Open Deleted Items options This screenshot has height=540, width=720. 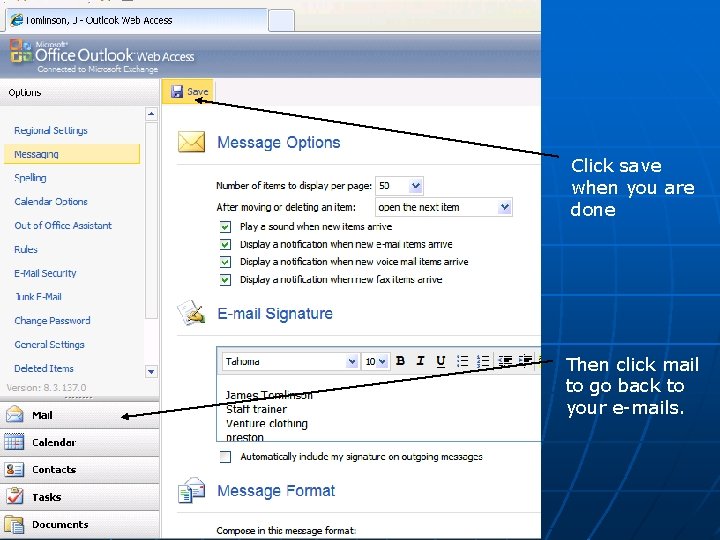click(x=44, y=368)
